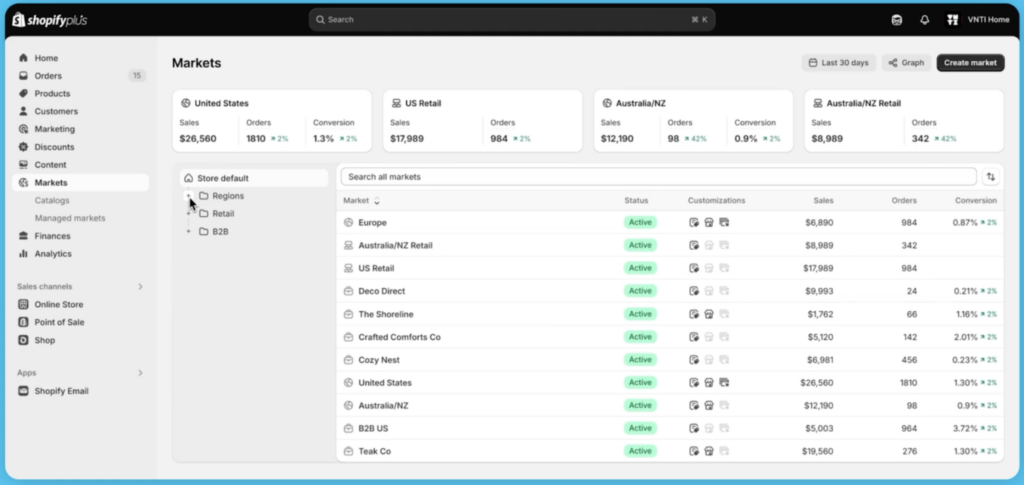Click the Active status badge for Europe
The image size is (1024, 485).
[x=640, y=223]
